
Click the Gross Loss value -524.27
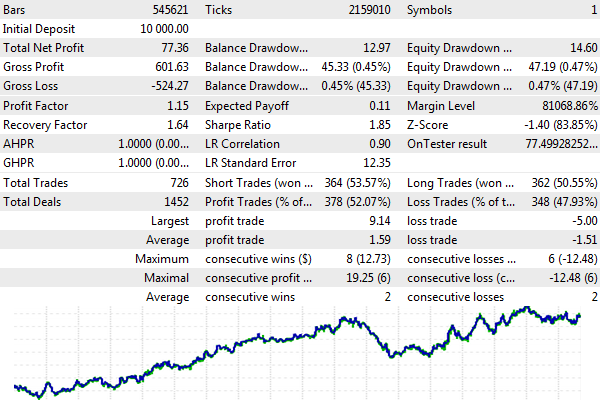(170, 86)
